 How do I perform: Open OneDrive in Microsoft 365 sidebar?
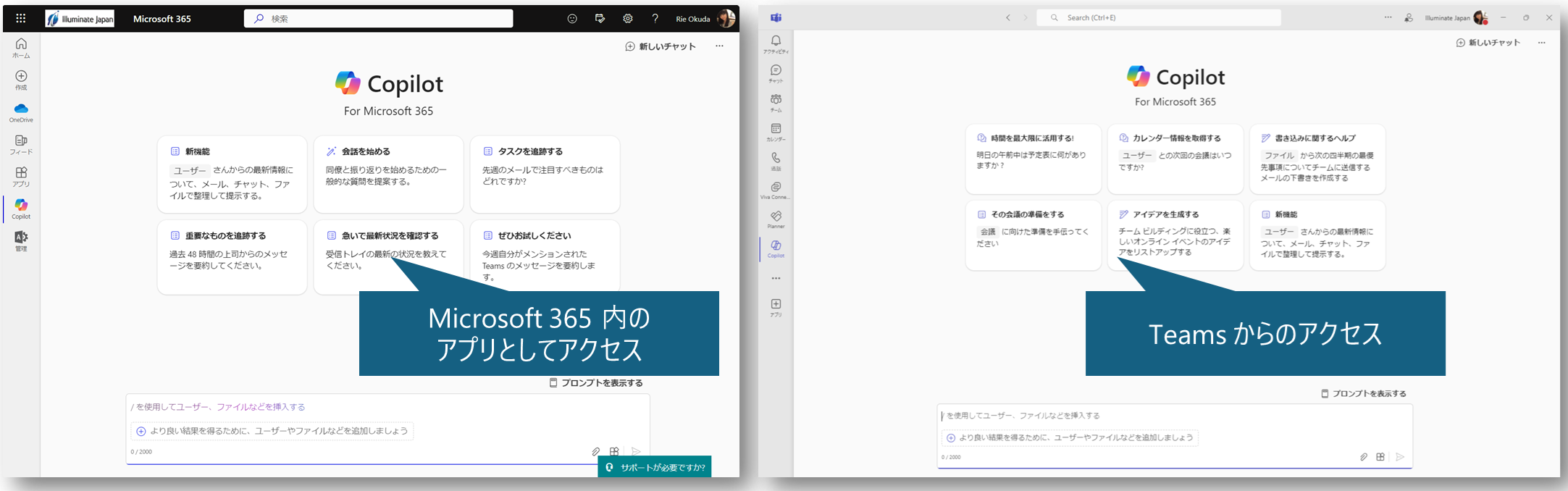tap(21, 113)
